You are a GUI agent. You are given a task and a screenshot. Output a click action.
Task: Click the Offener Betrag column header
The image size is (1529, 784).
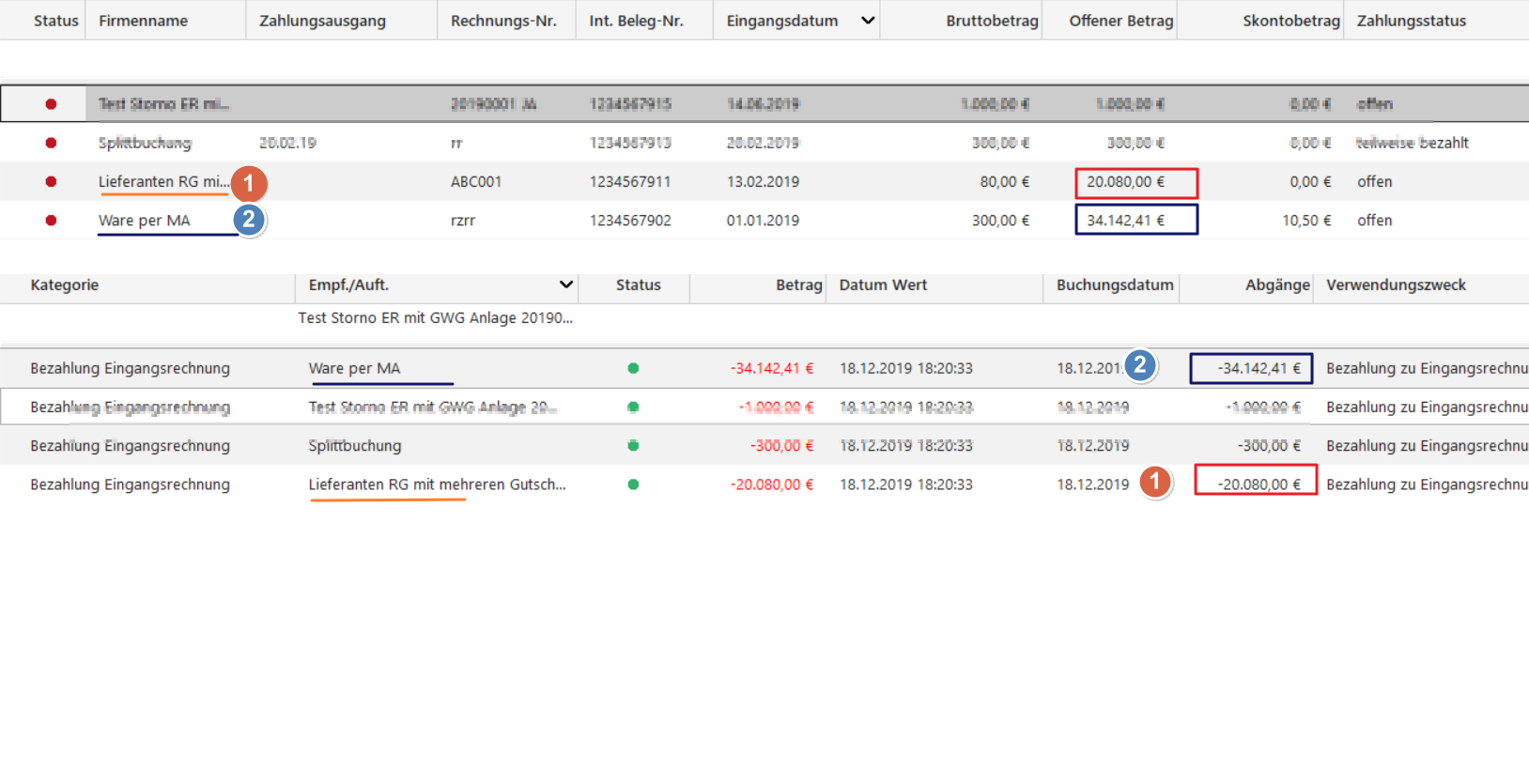coord(1121,21)
